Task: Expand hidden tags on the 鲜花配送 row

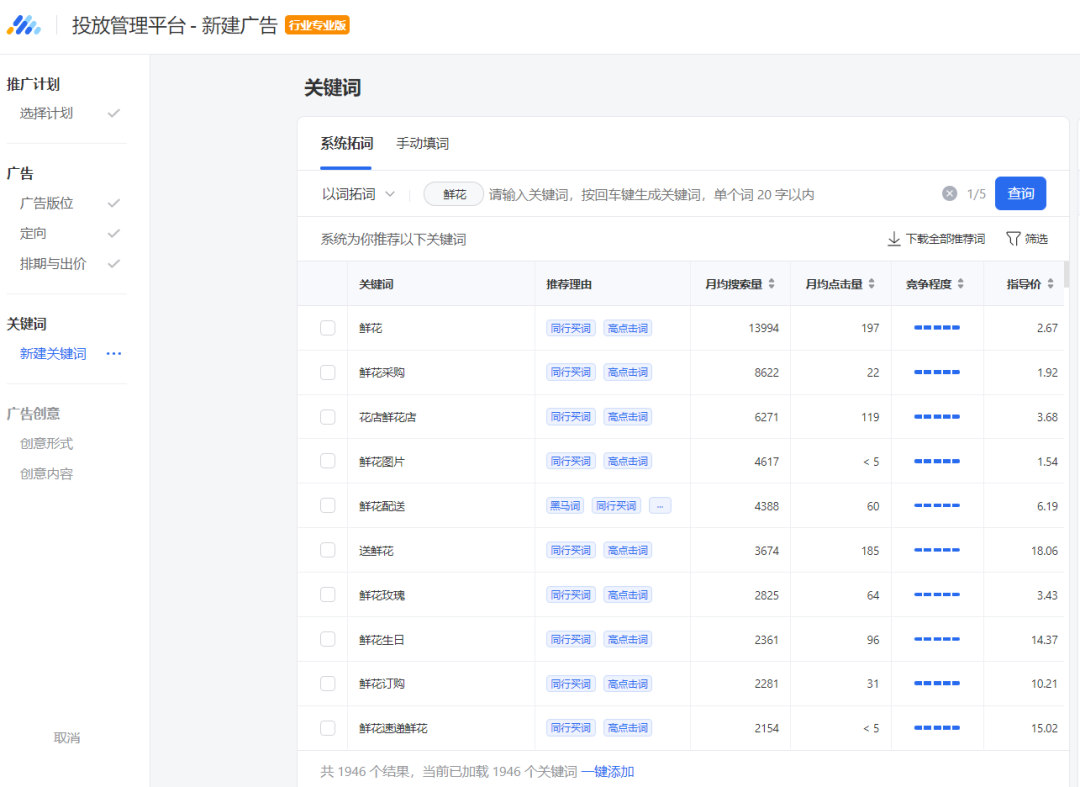Action: [660, 505]
